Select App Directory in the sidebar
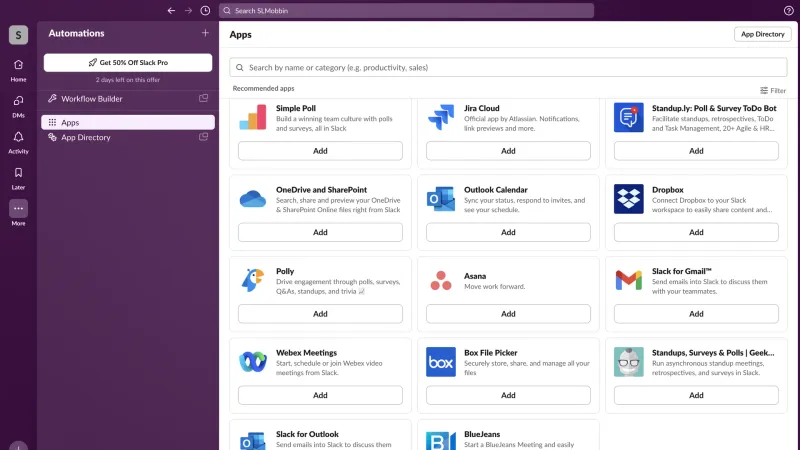The width and height of the screenshot is (800, 450). (x=128, y=137)
